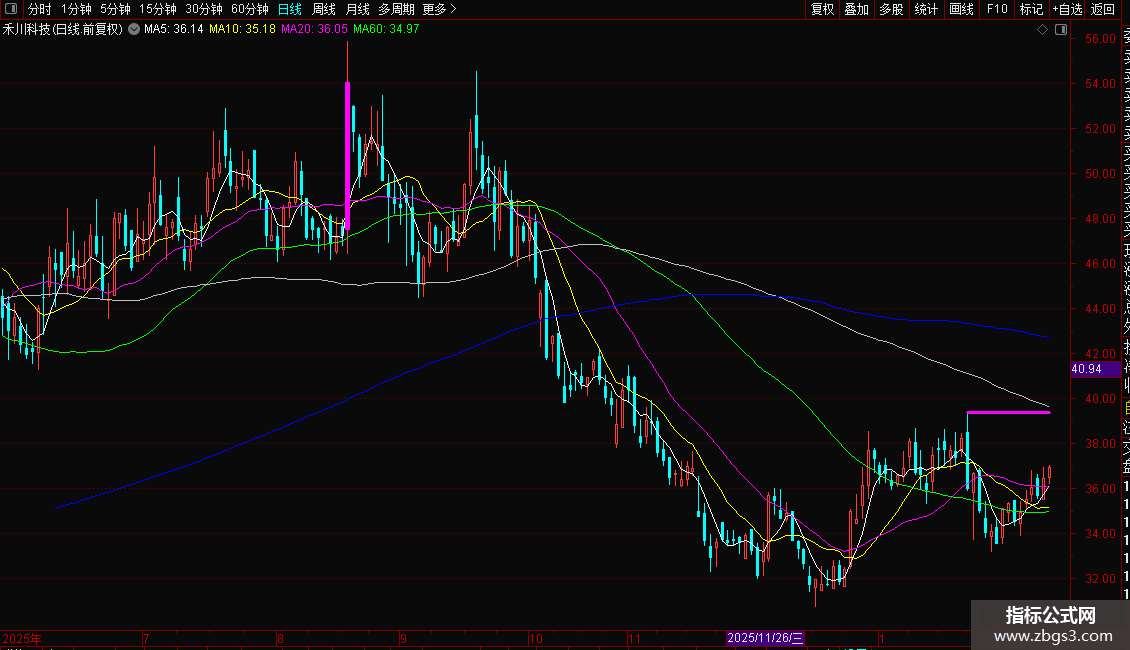Add stock with +自选 button
The image size is (1130, 650).
pyautogui.click(x=1067, y=9)
